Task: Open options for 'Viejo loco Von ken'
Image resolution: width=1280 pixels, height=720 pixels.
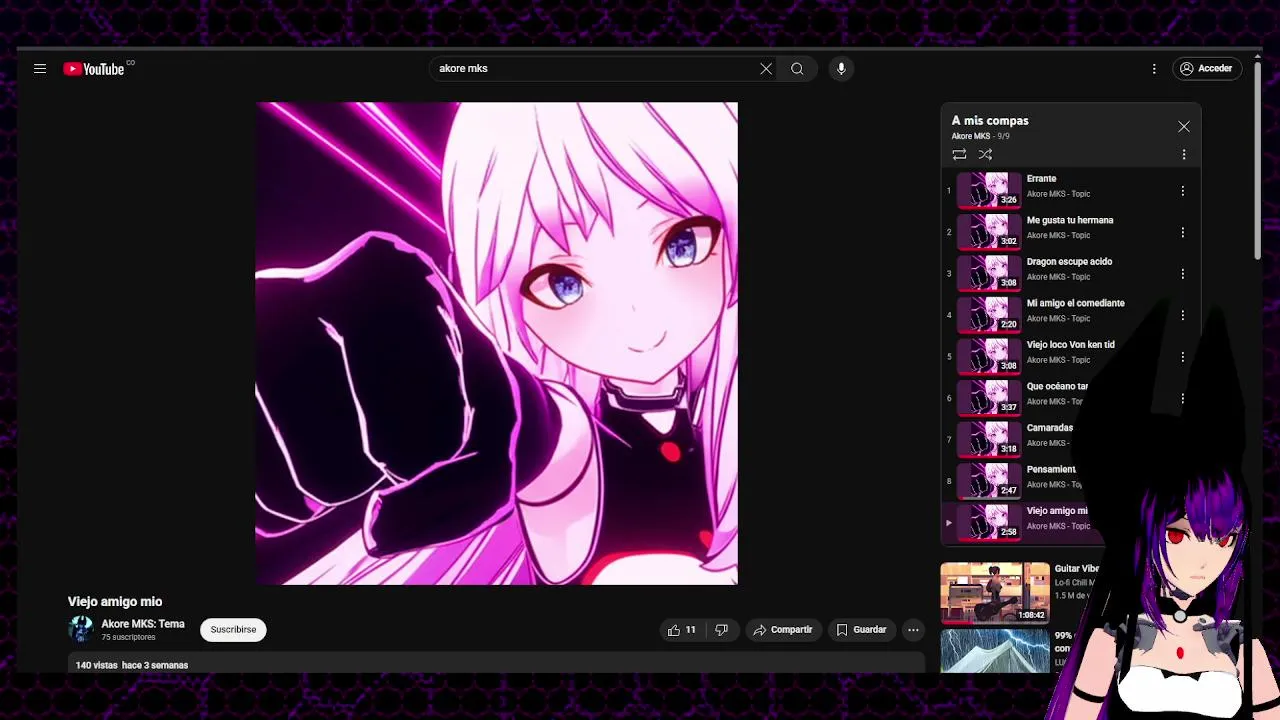Action: pyautogui.click(x=1182, y=357)
